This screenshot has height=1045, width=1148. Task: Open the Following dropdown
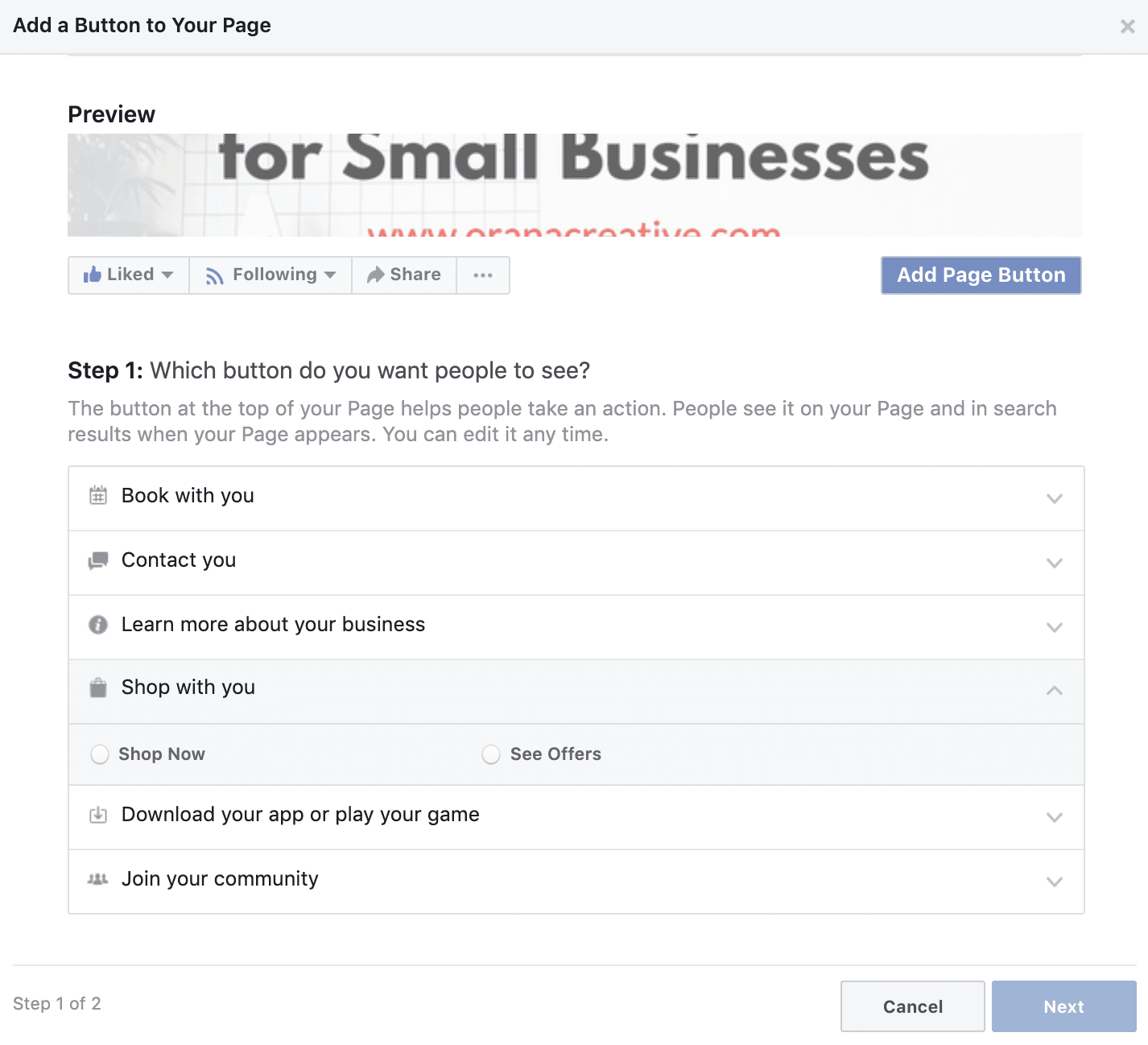coord(270,275)
